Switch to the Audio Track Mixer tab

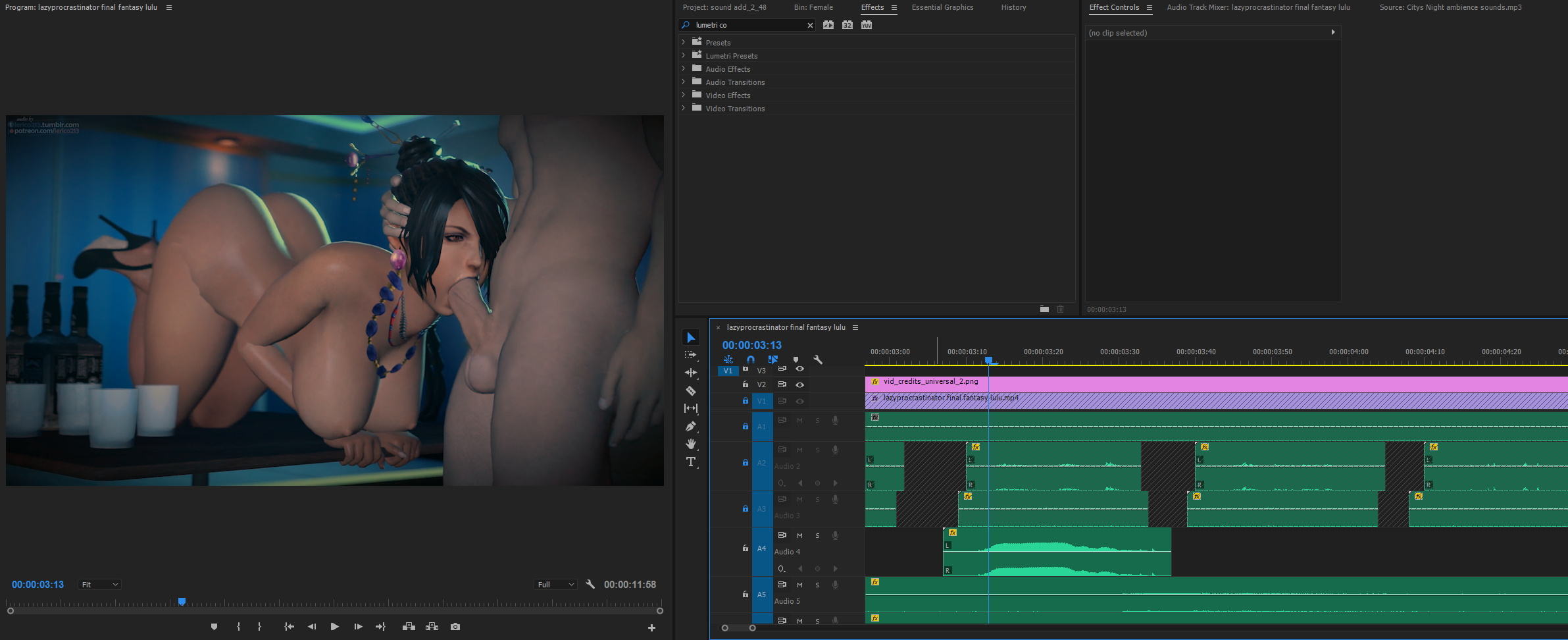1258,7
